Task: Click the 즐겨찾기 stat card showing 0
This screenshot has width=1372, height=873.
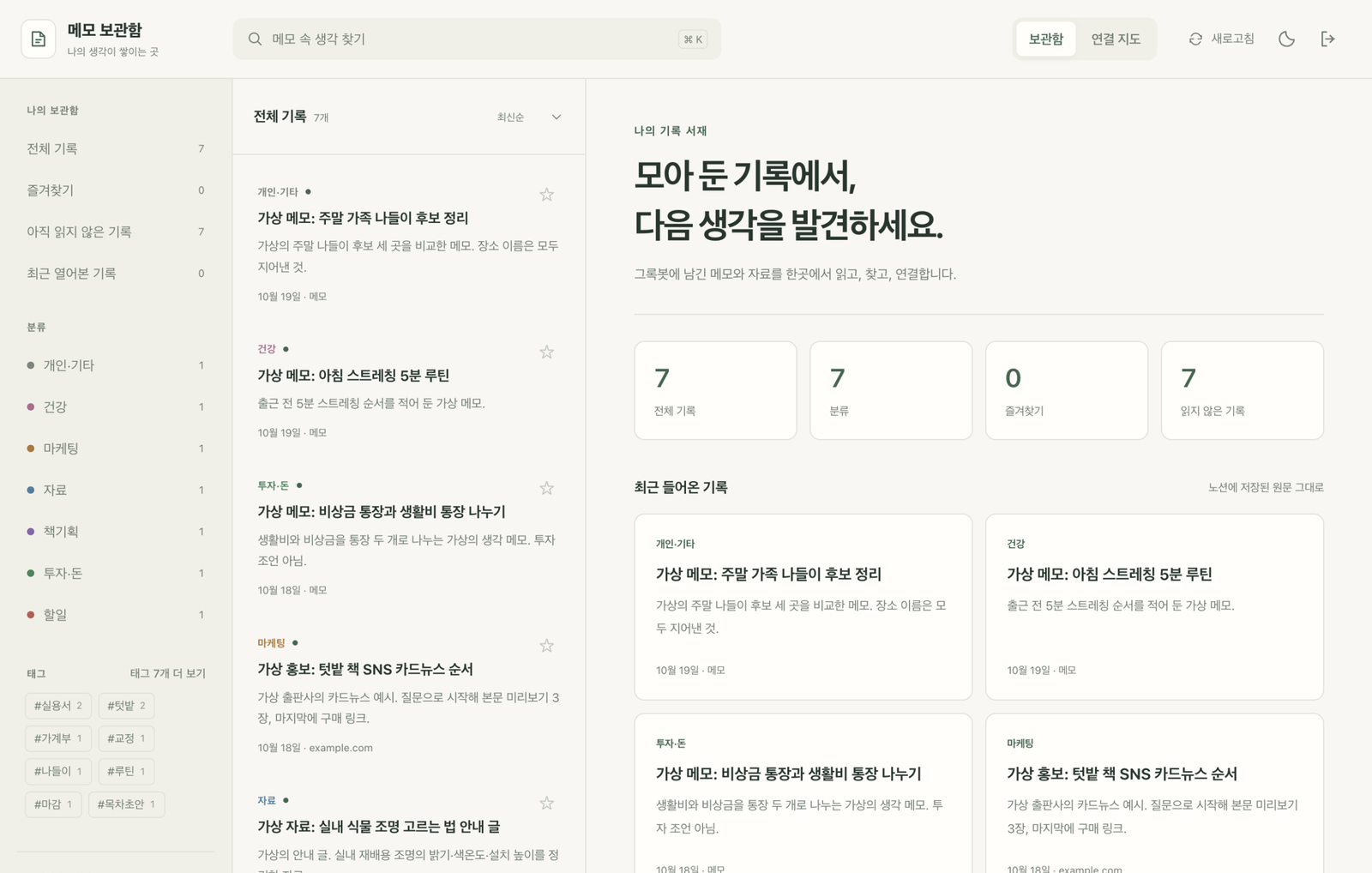Action: point(1066,391)
